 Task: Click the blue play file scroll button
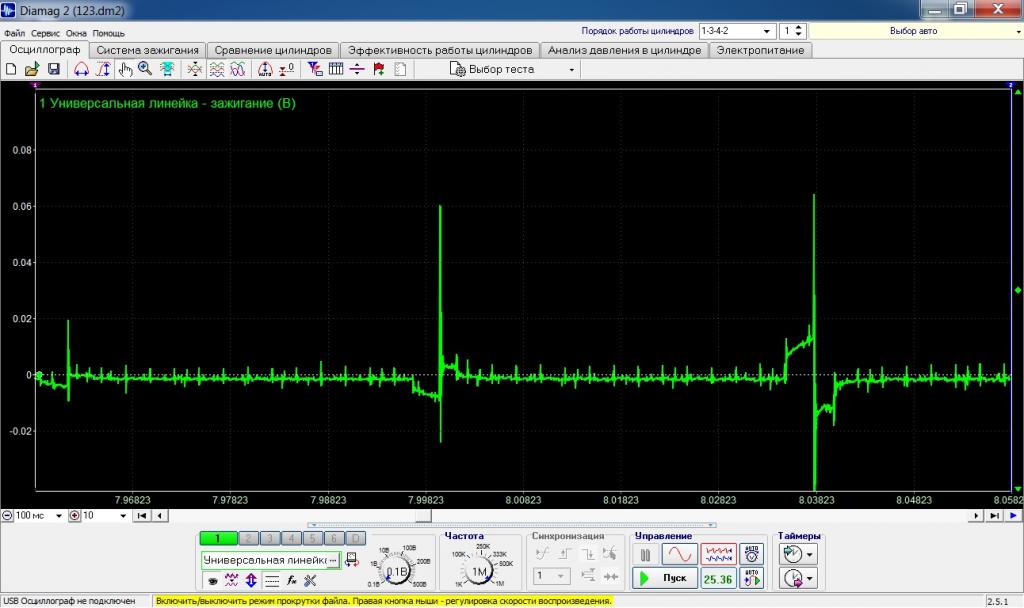click(x=1013, y=515)
